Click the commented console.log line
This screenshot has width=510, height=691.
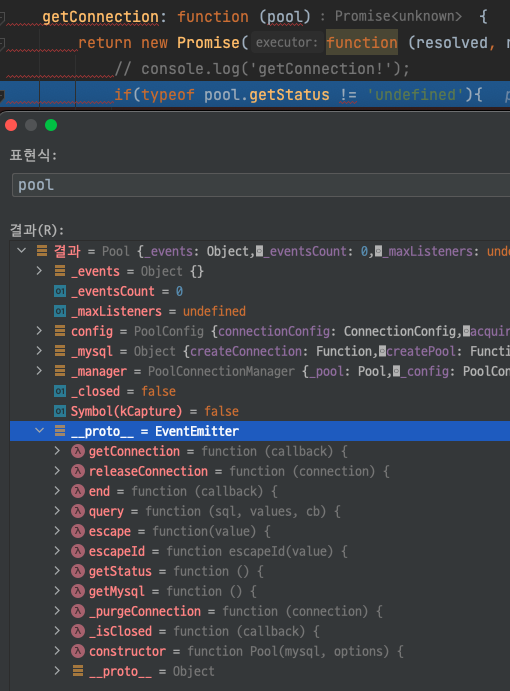262,69
